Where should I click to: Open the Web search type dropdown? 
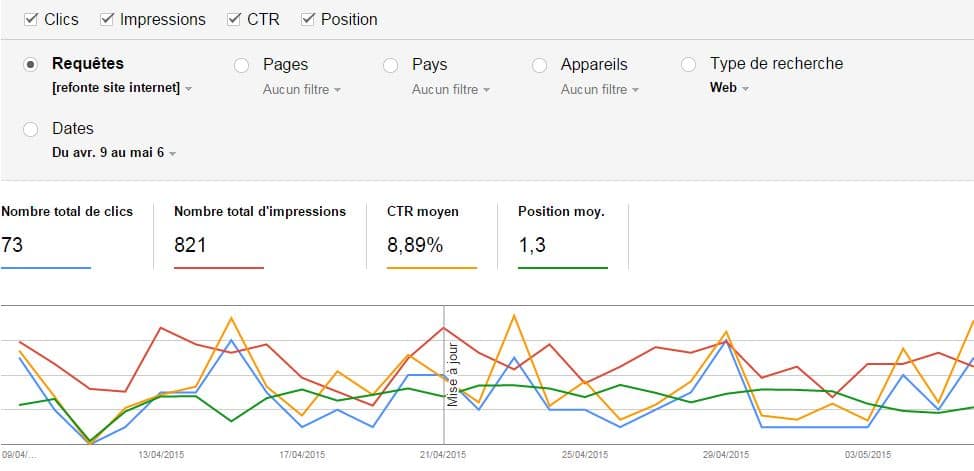click(x=729, y=88)
